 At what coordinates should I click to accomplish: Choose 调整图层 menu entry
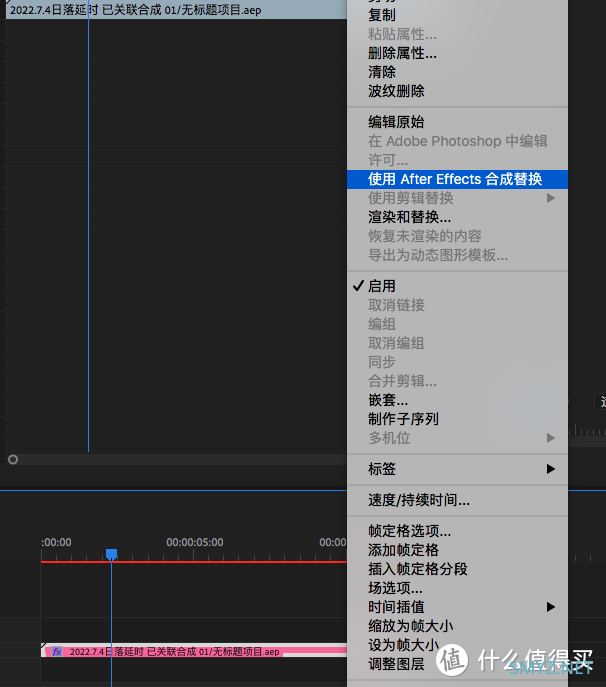[457, 664]
